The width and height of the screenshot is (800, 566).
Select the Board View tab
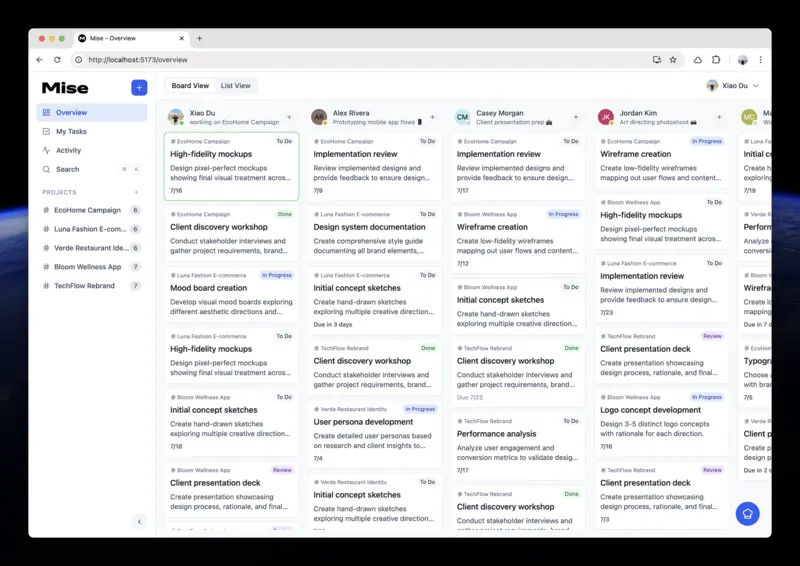click(x=190, y=86)
